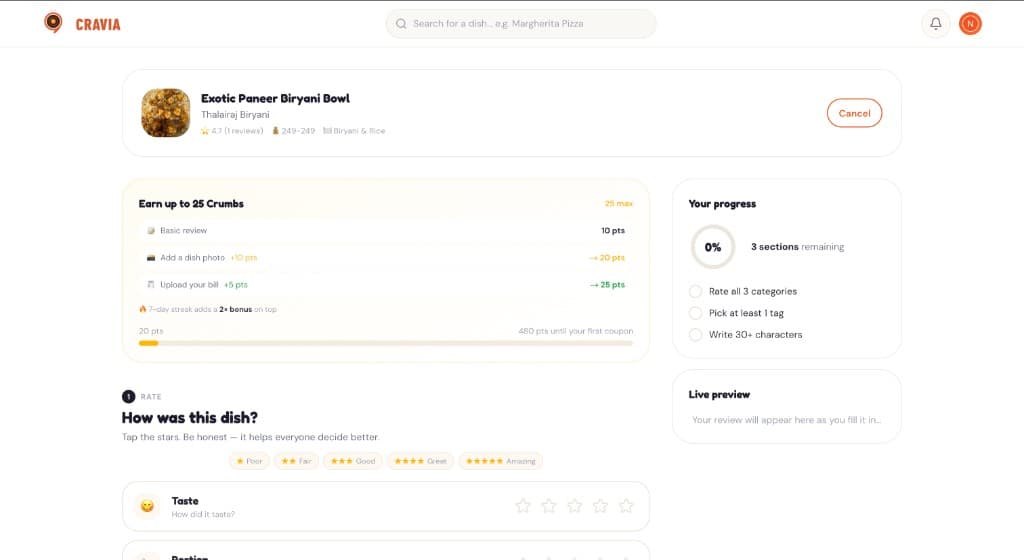Click the step 1 Rate badge

[129, 396]
